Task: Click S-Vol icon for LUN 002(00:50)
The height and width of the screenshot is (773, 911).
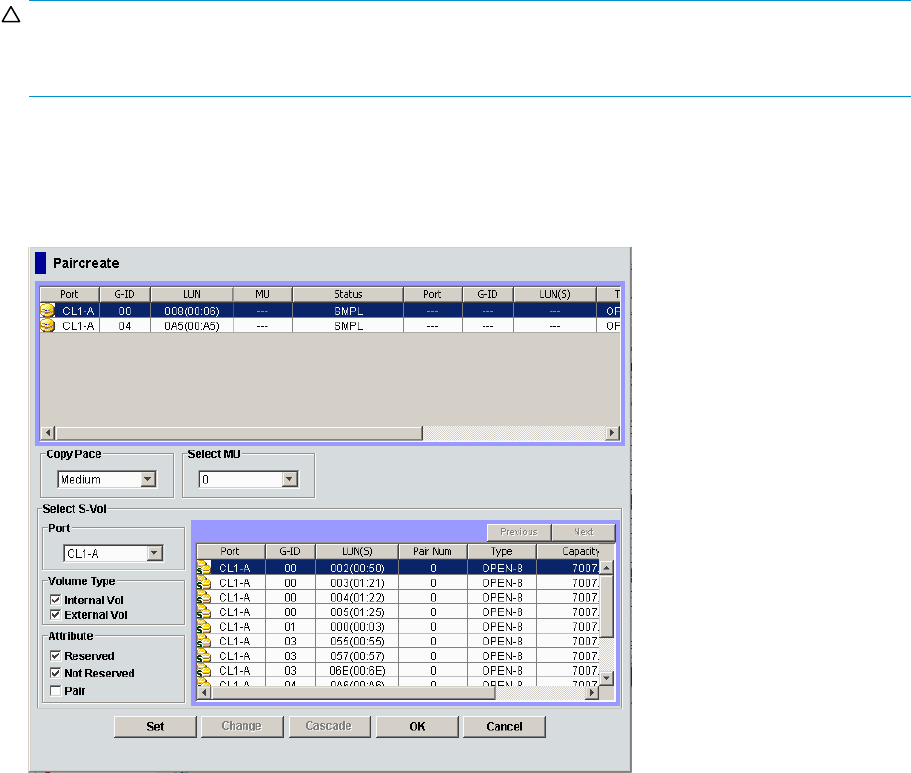Action: click(x=204, y=568)
